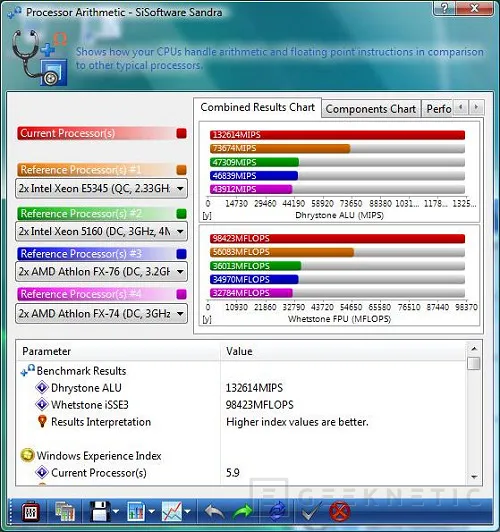Click the Value column header
This screenshot has width=500, height=532.
[x=344, y=351]
